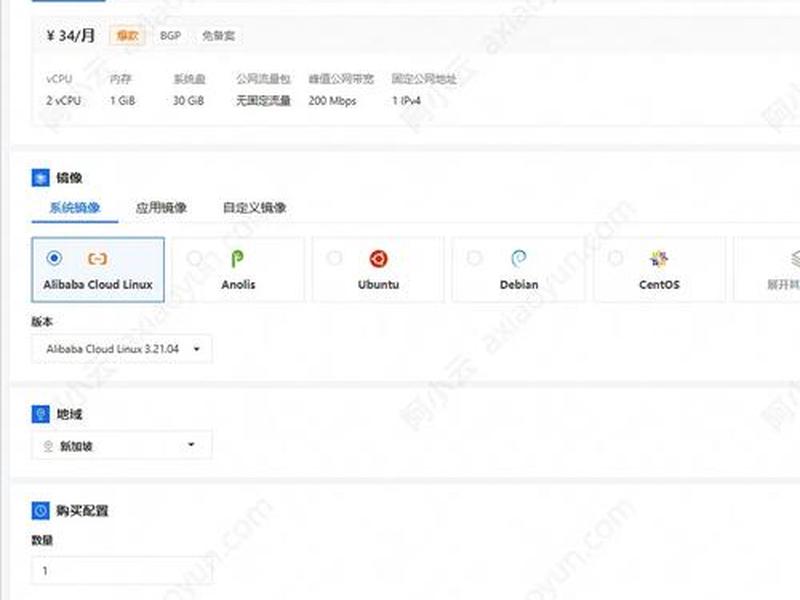800x600 pixels.
Task: Switch to the 自定义镜像 tab
Action: point(255,208)
